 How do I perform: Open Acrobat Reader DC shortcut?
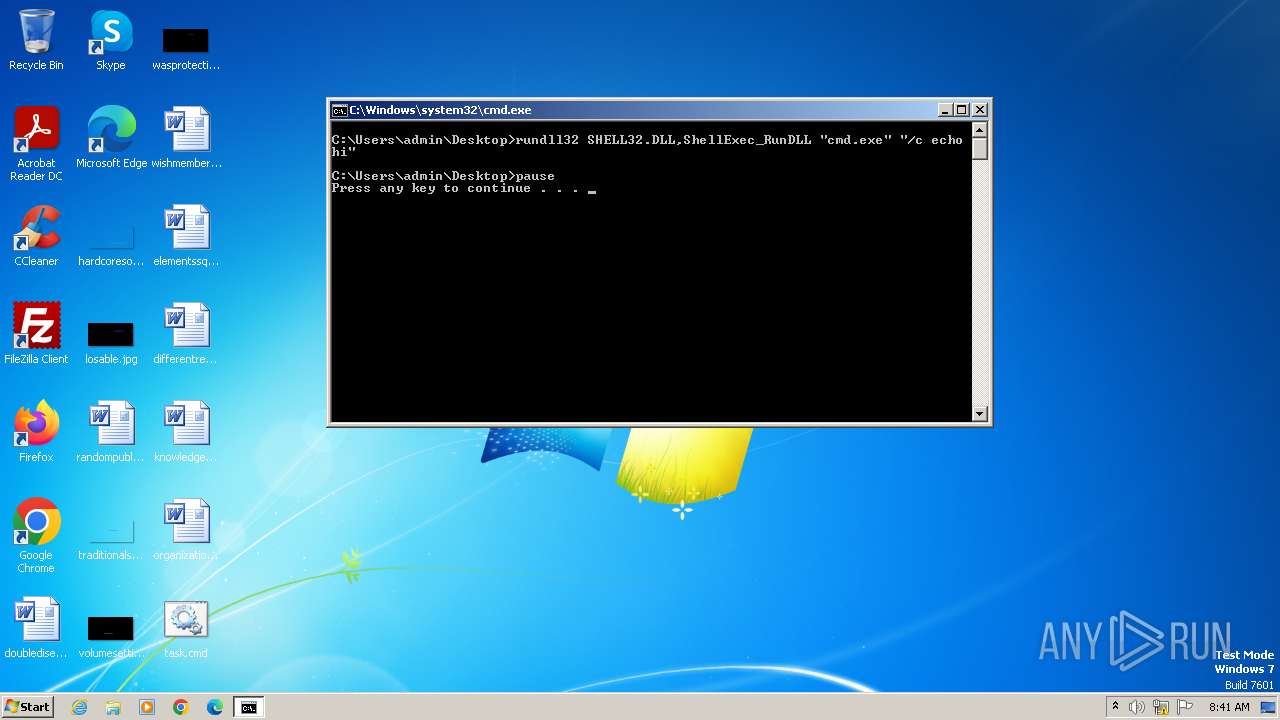(x=36, y=144)
